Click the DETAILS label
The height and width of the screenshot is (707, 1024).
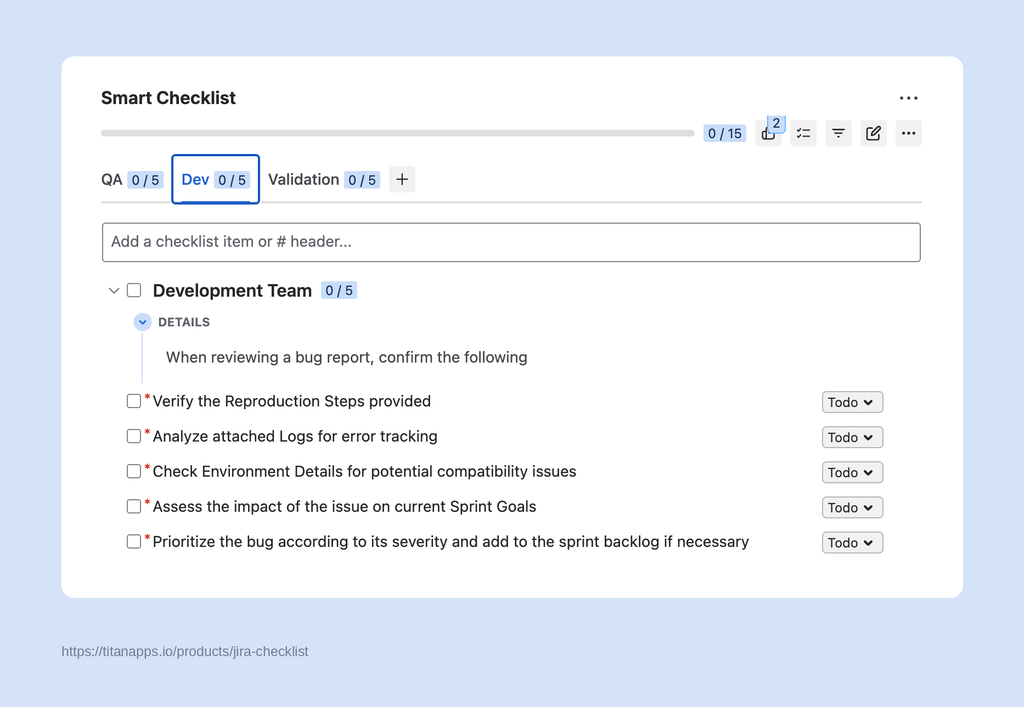(184, 322)
